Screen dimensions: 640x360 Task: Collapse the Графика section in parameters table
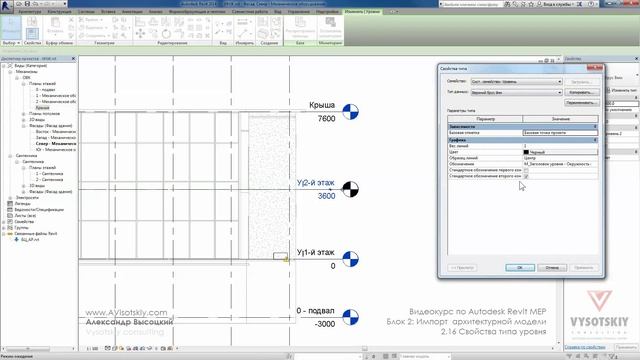click(595, 140)
